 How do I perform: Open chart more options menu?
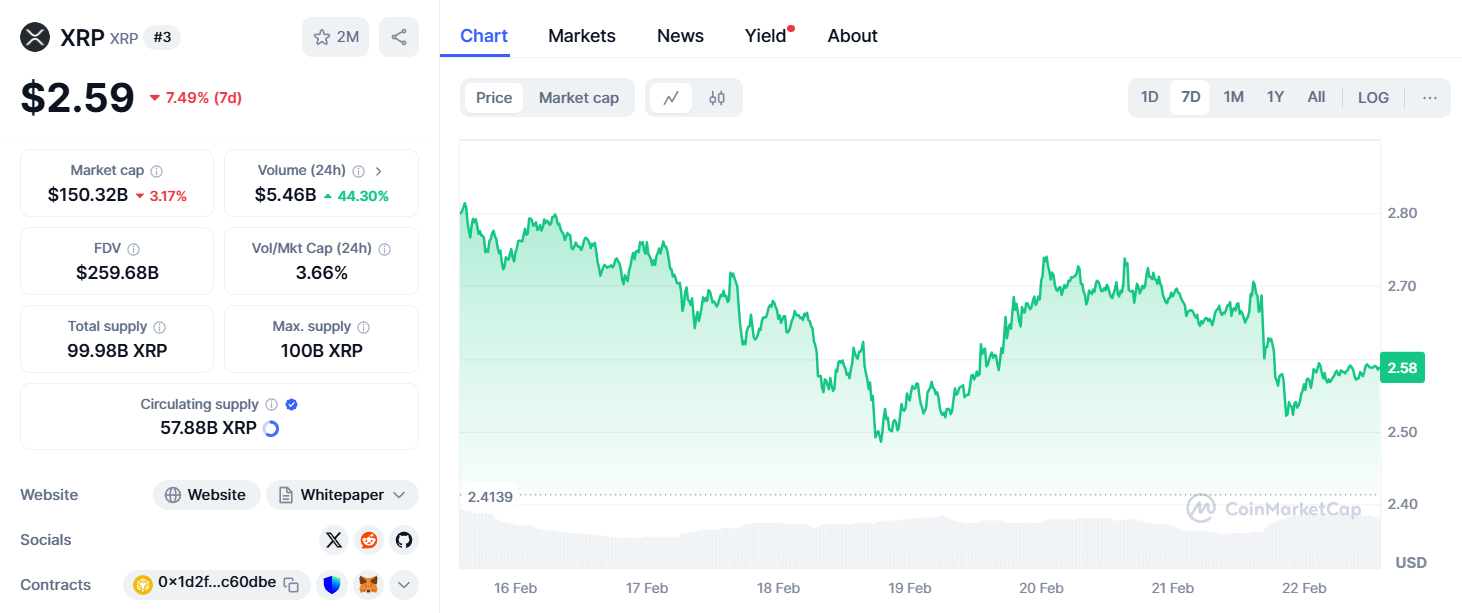(1429, 97)
